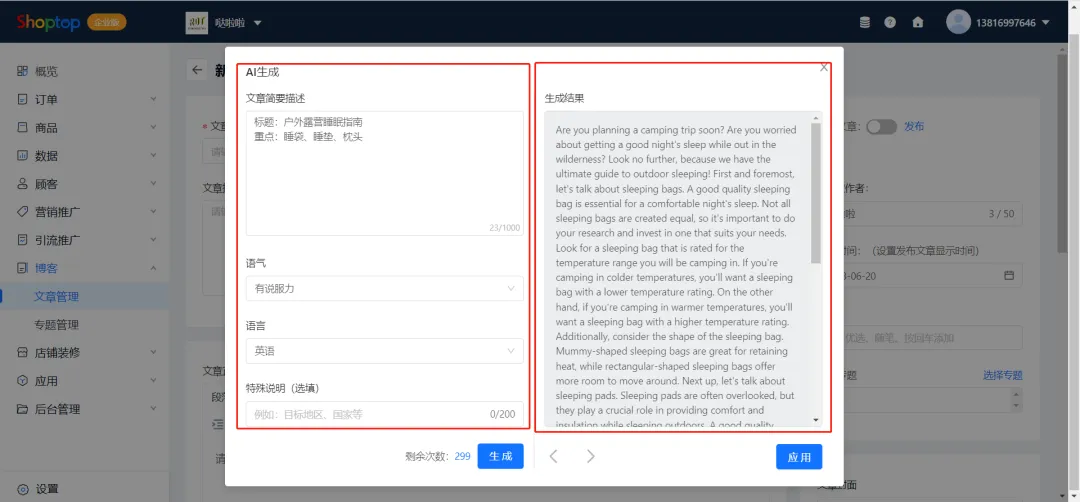Click the 顾客 person icon in sidebar

23,184
